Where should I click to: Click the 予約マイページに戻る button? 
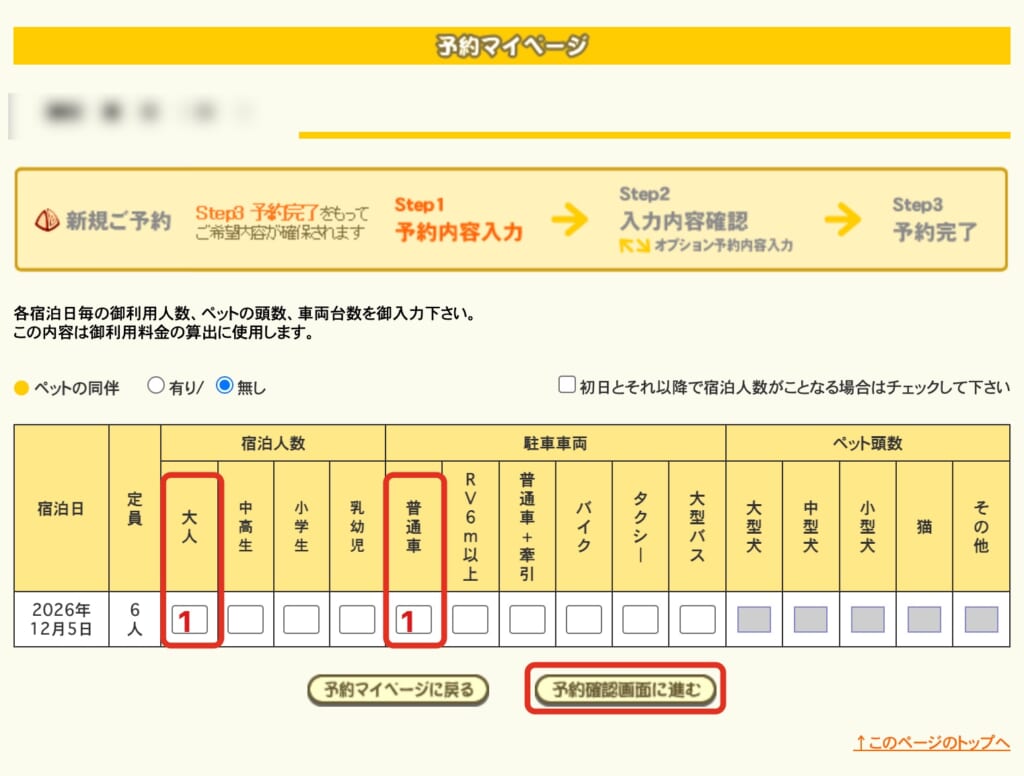point(398,690)
